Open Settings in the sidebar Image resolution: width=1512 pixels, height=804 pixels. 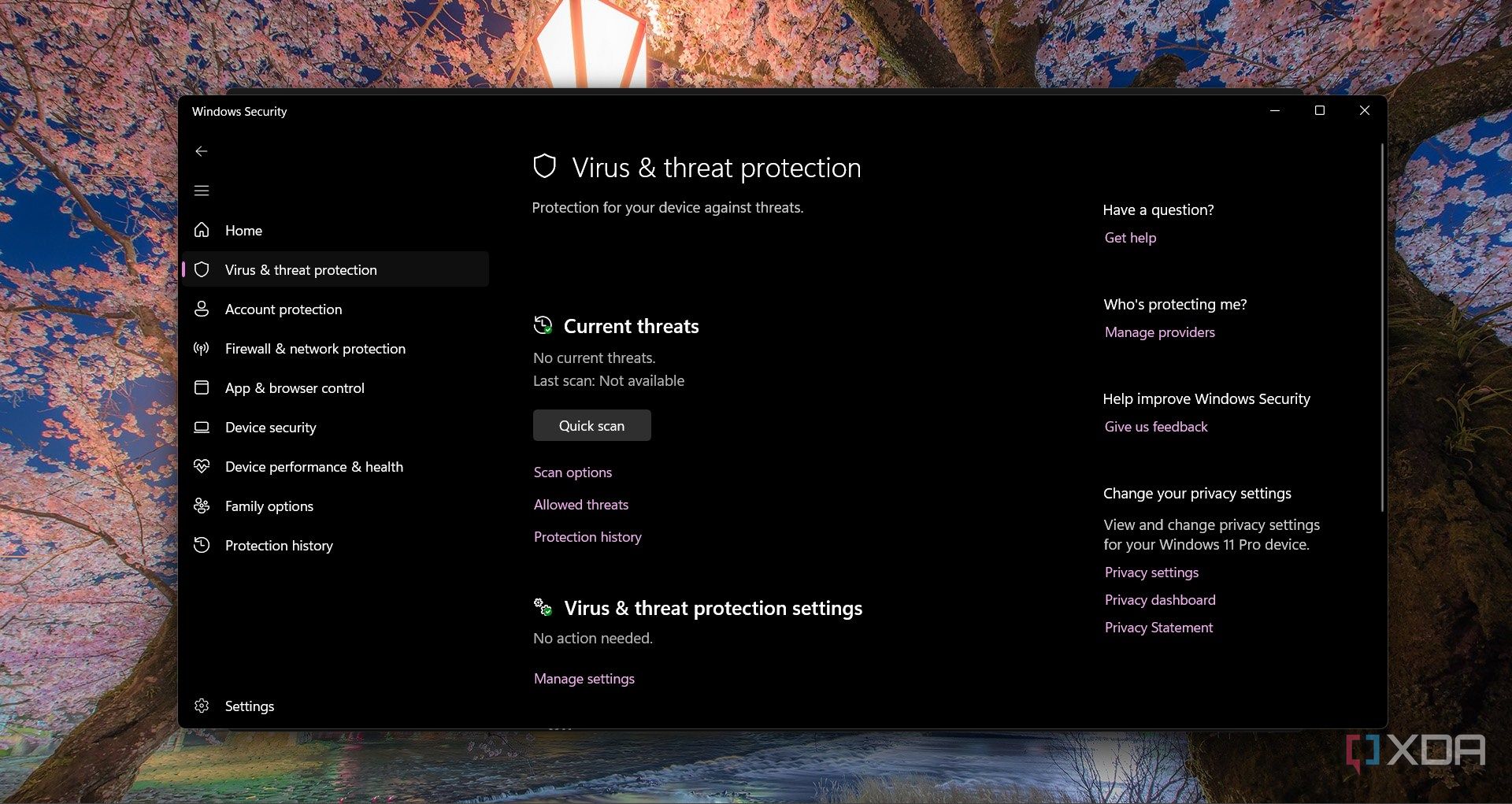click(x=336, y=706)
